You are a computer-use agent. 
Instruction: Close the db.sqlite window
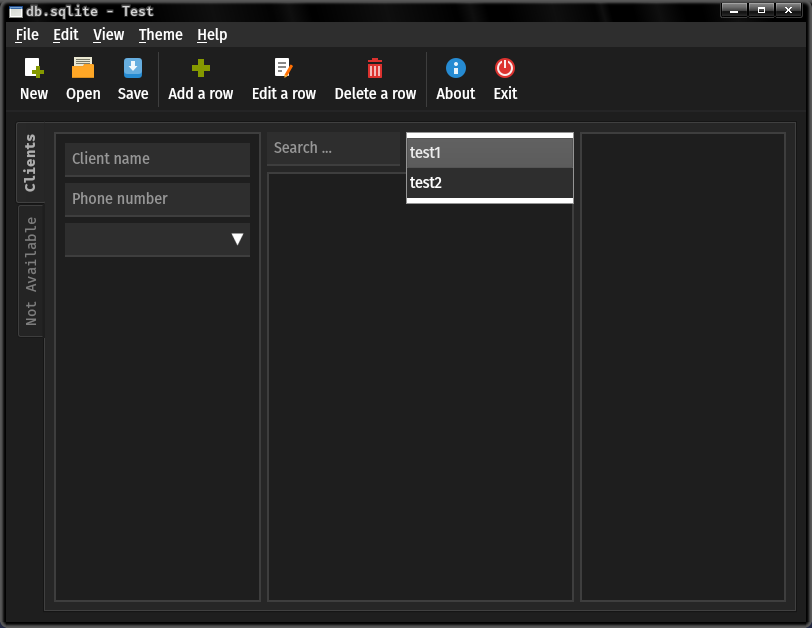789,10
